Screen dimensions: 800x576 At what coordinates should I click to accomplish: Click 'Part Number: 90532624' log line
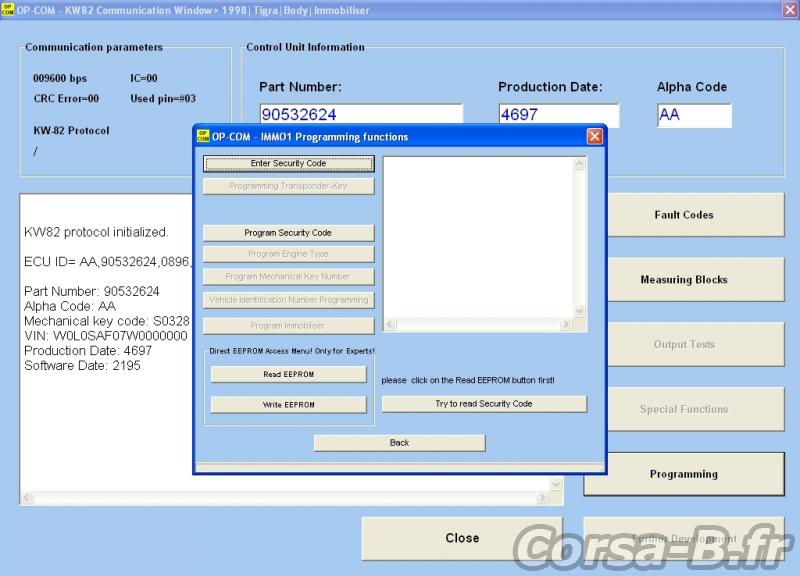tap(91, 291)
